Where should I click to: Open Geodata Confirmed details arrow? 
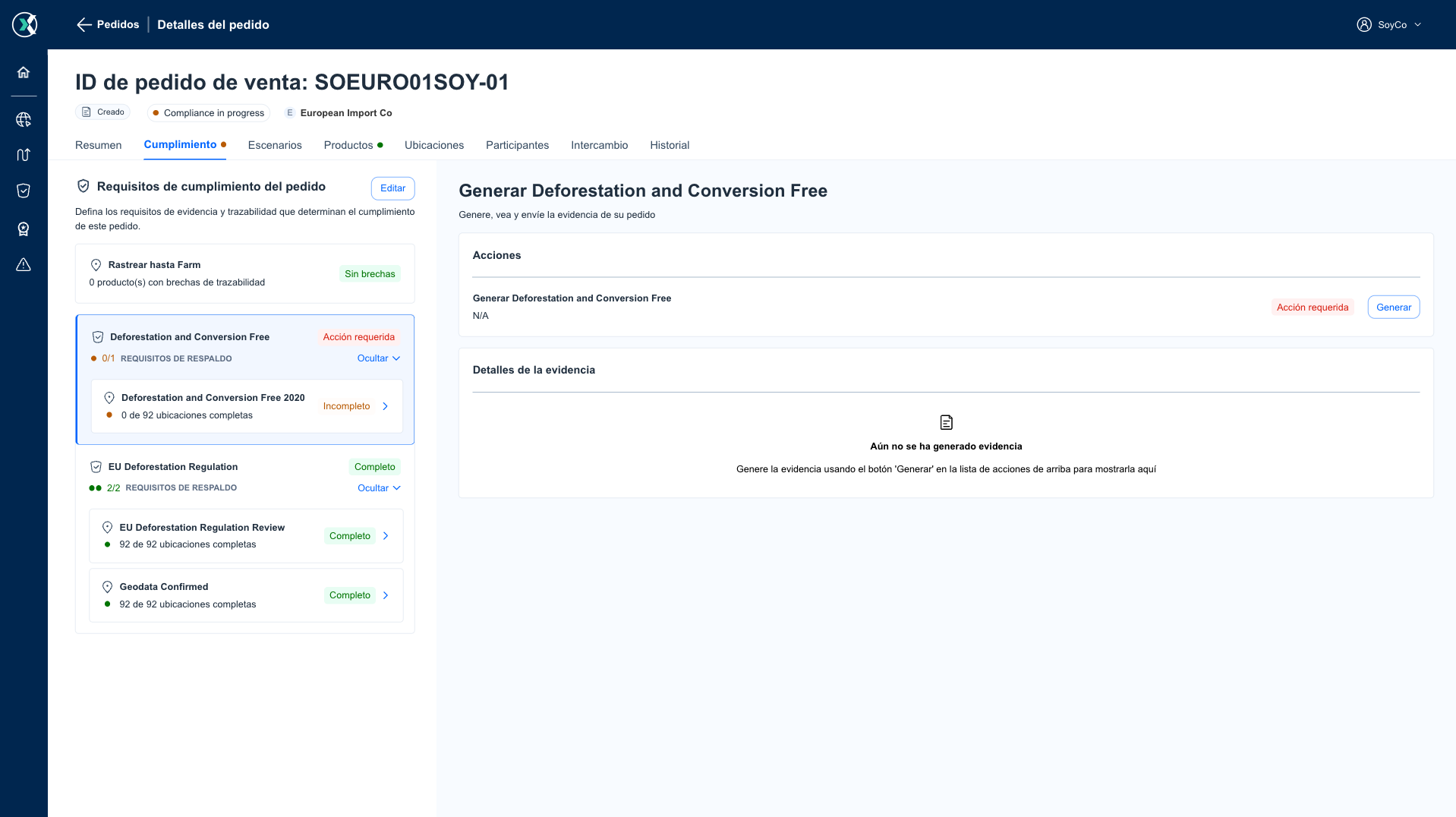386,595
